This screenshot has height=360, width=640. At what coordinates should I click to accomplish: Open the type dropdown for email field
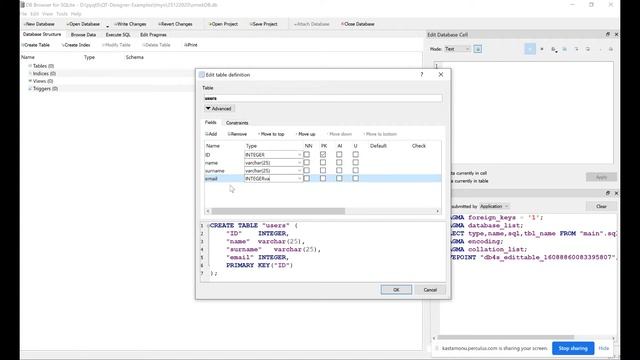(x=299, y=178)
